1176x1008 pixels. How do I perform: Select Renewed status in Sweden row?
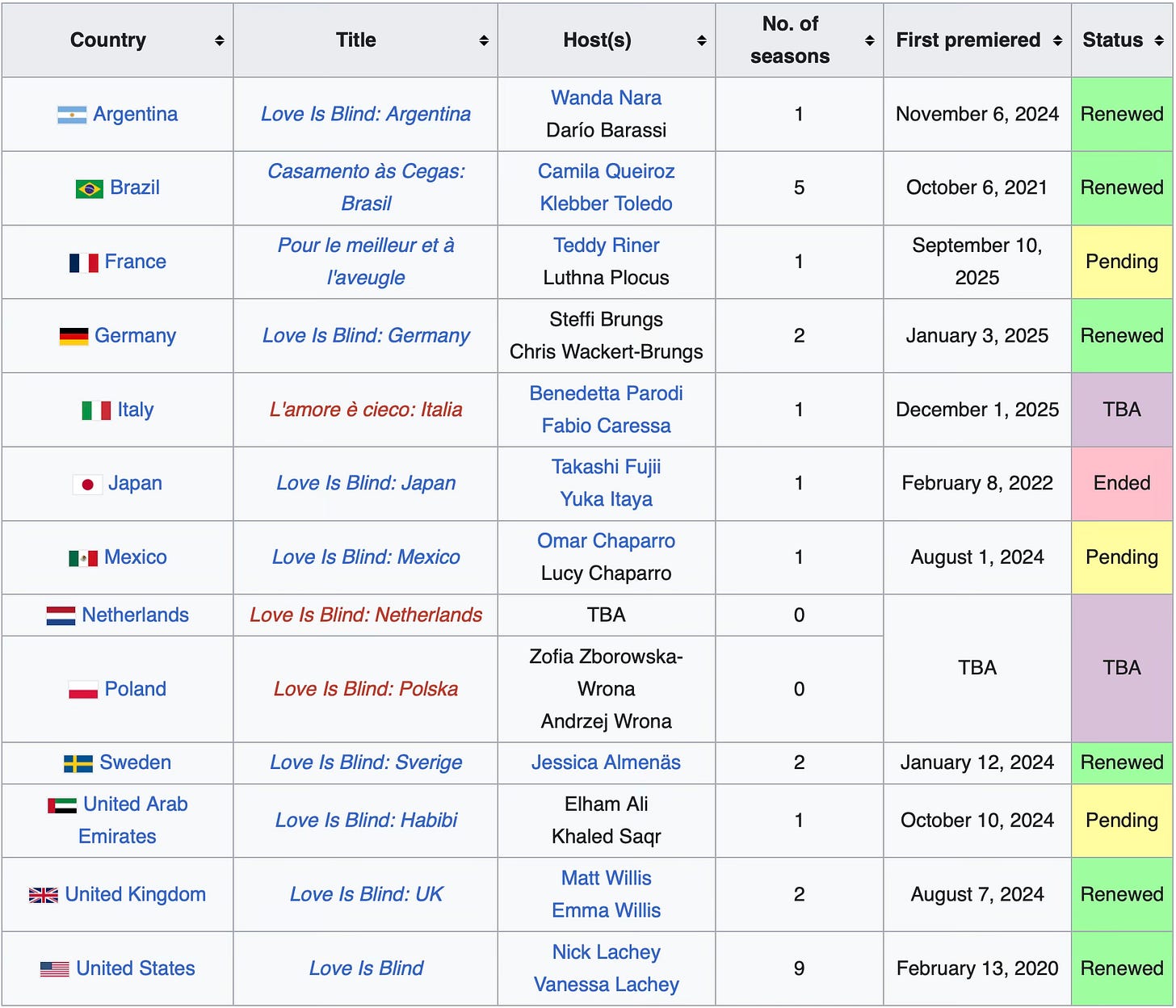[1122, 762]
